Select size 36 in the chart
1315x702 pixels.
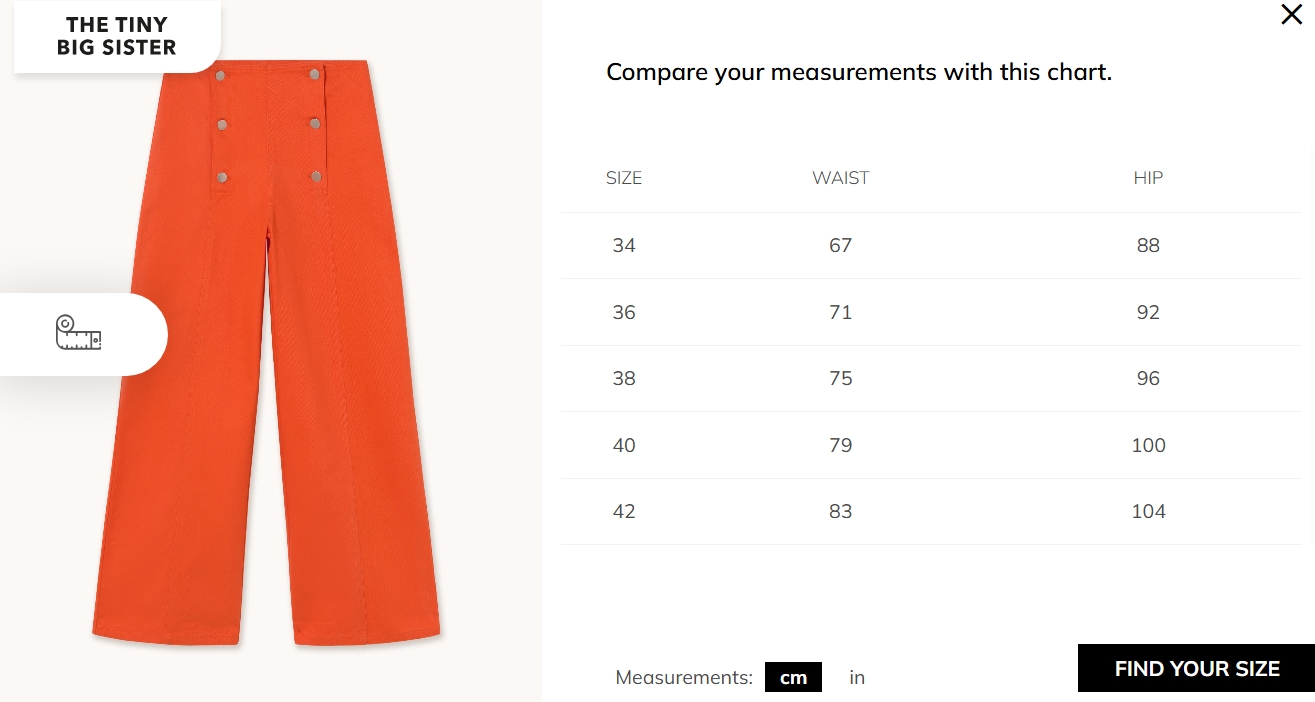624,312
